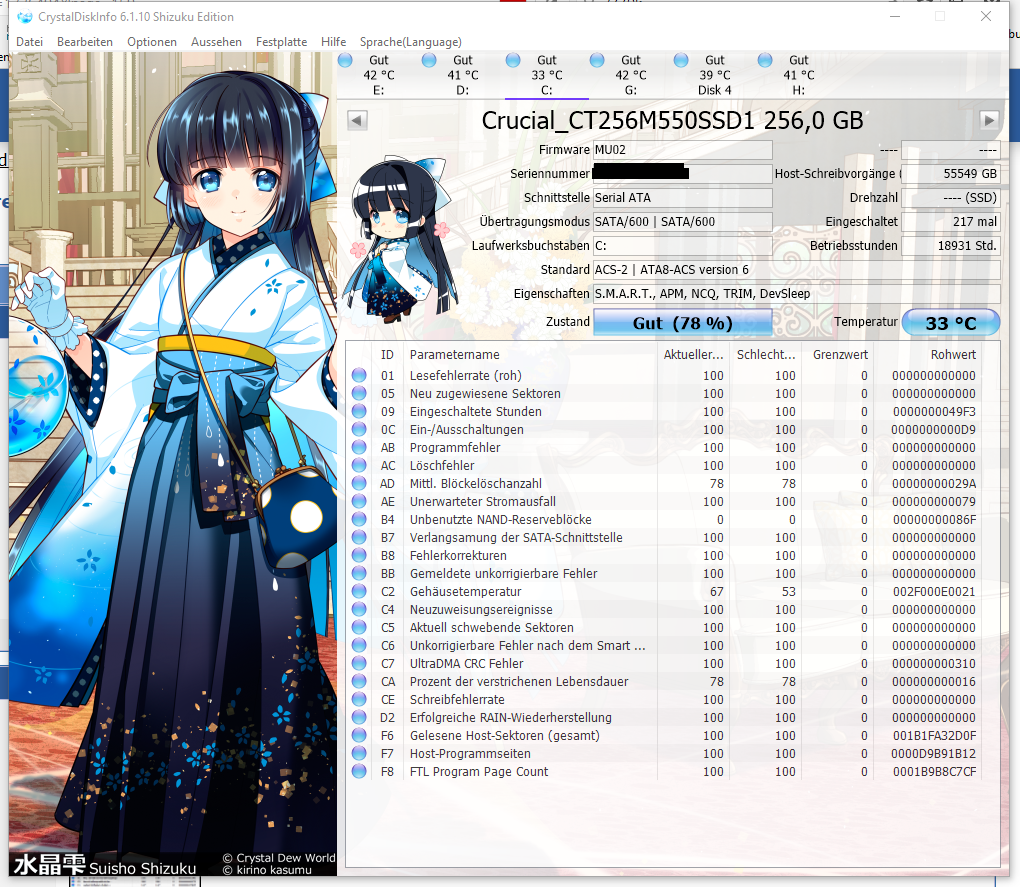Click the ID column header
This screenshot has width=1020, height=887.
tap(387, 354)
